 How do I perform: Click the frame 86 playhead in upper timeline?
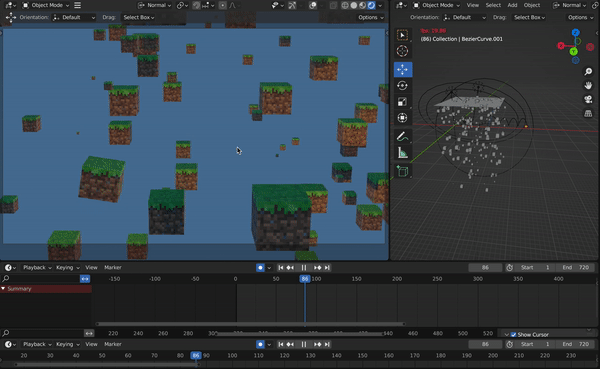pos(305,279)
